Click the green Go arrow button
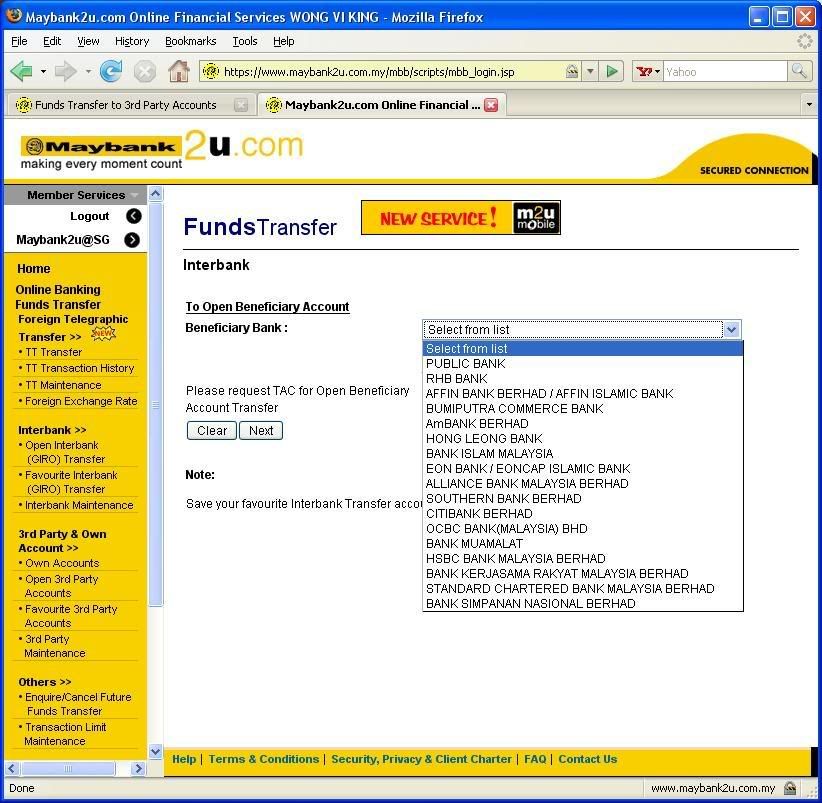The image size is (822, 803). 612,71
